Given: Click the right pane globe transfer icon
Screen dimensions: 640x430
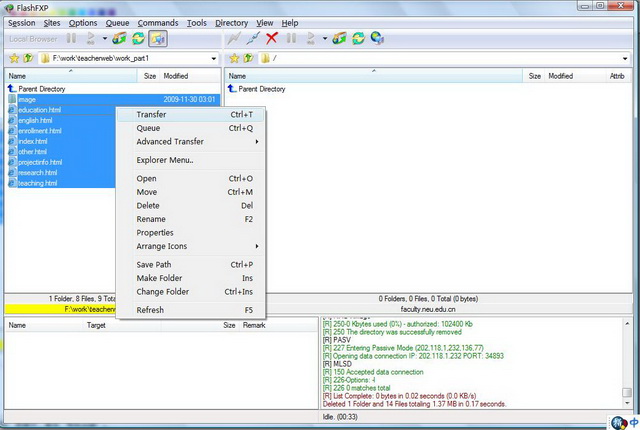Looking at the screenshot, I should pos(339,38).
